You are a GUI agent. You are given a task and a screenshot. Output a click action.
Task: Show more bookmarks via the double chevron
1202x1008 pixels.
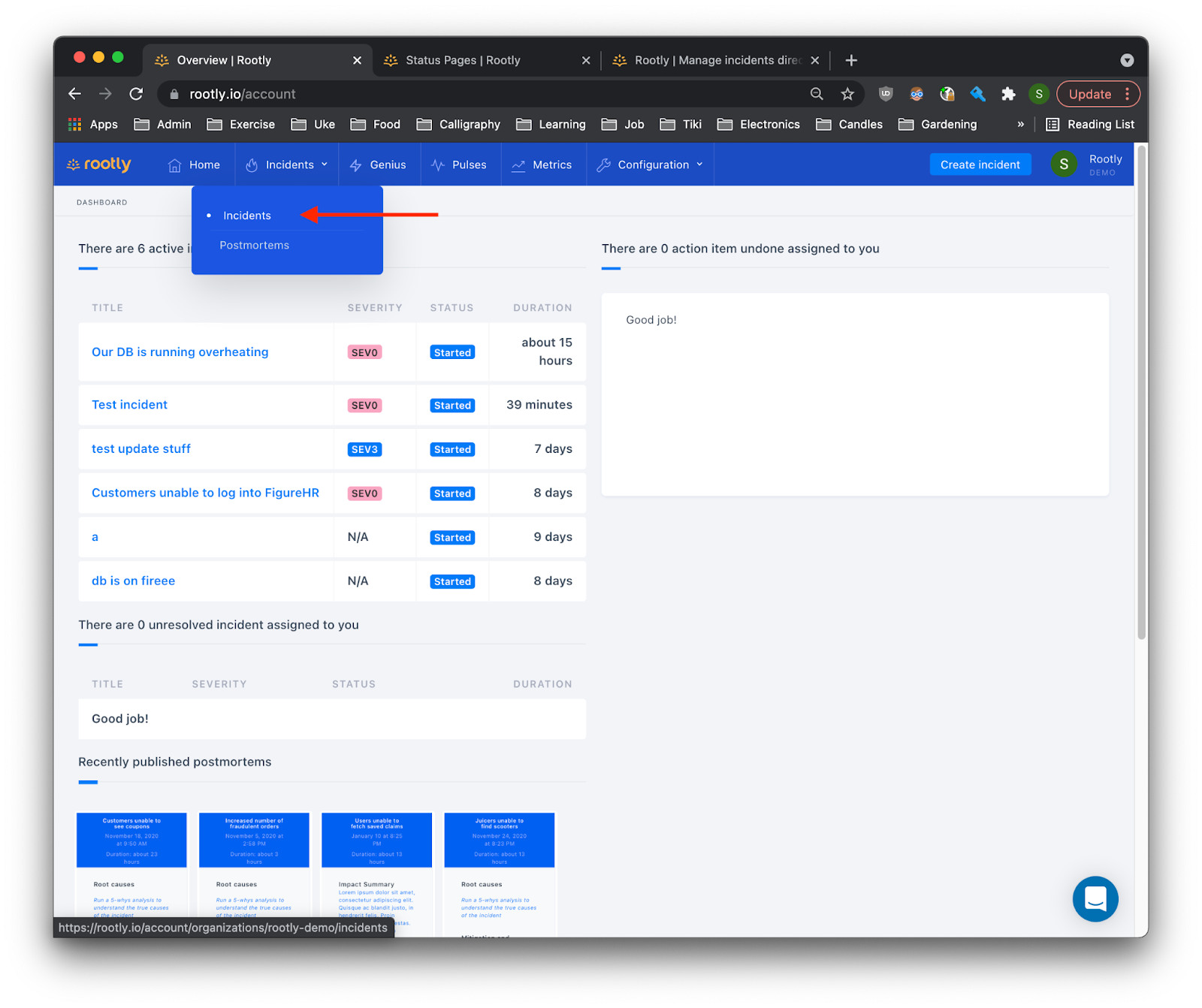pos(1020,124)
